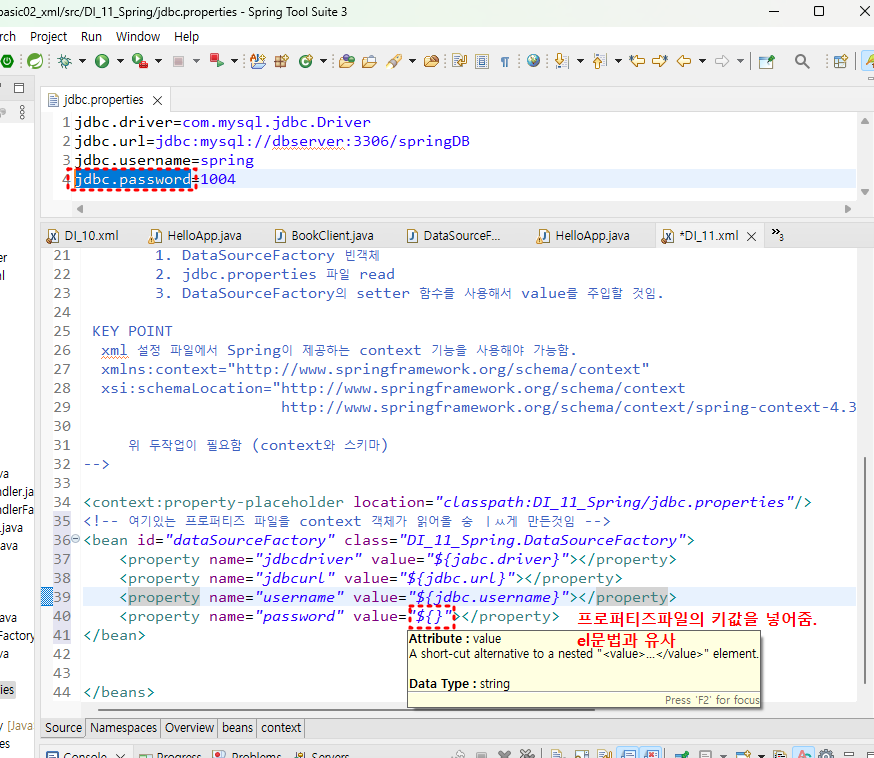Switch to context bottom tab
Screen dimensions: 874x758
click(281, 727)
